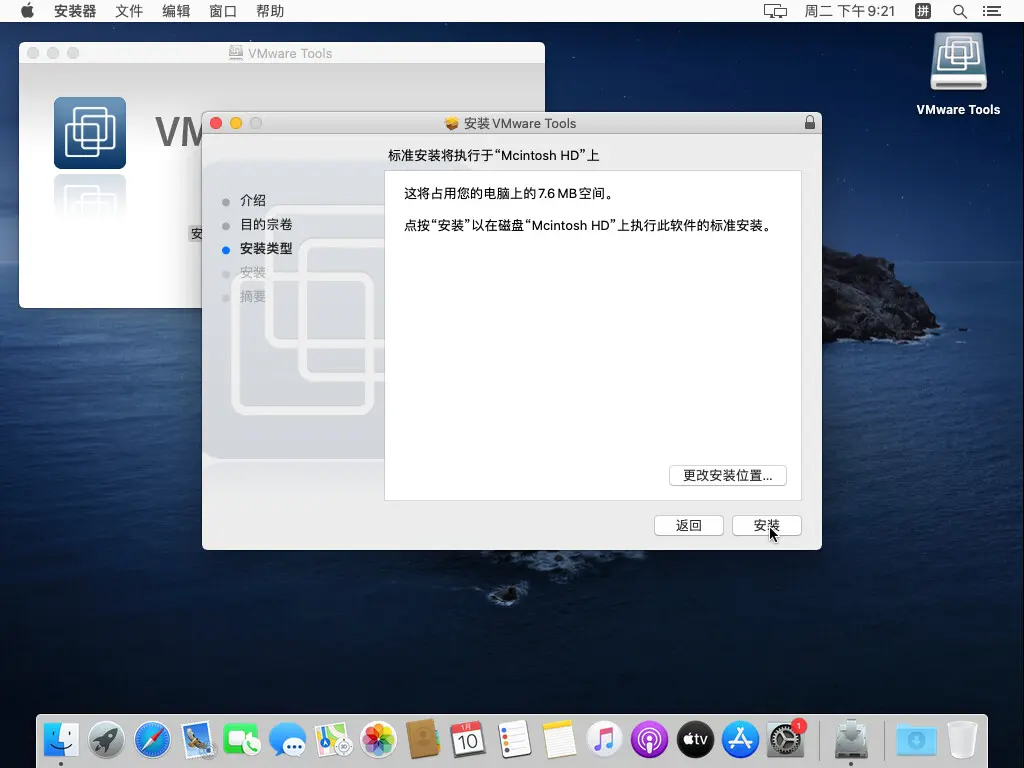Click the 摘要 step in sidebar
This screenshot has width=1024, height=768.
(253, 297)
